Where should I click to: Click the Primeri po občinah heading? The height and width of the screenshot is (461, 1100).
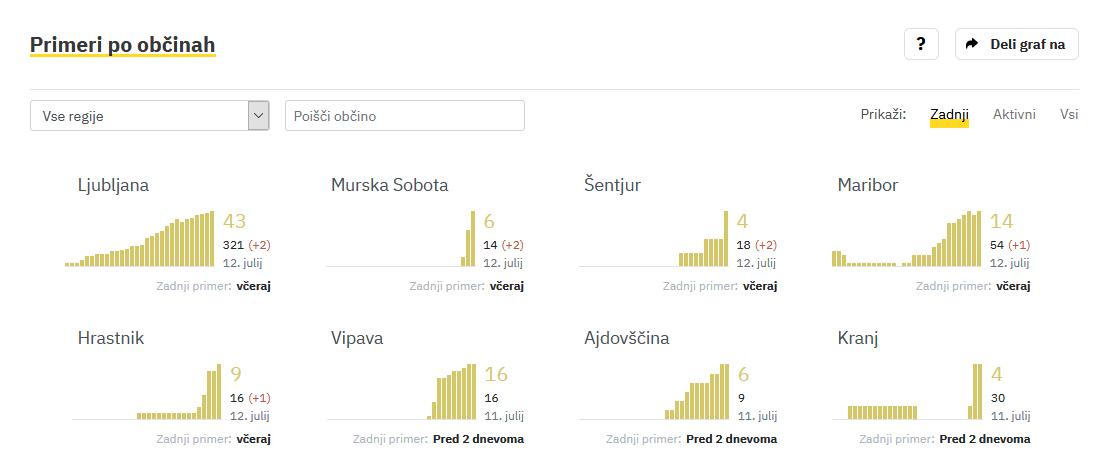click(x=123, y=45)
